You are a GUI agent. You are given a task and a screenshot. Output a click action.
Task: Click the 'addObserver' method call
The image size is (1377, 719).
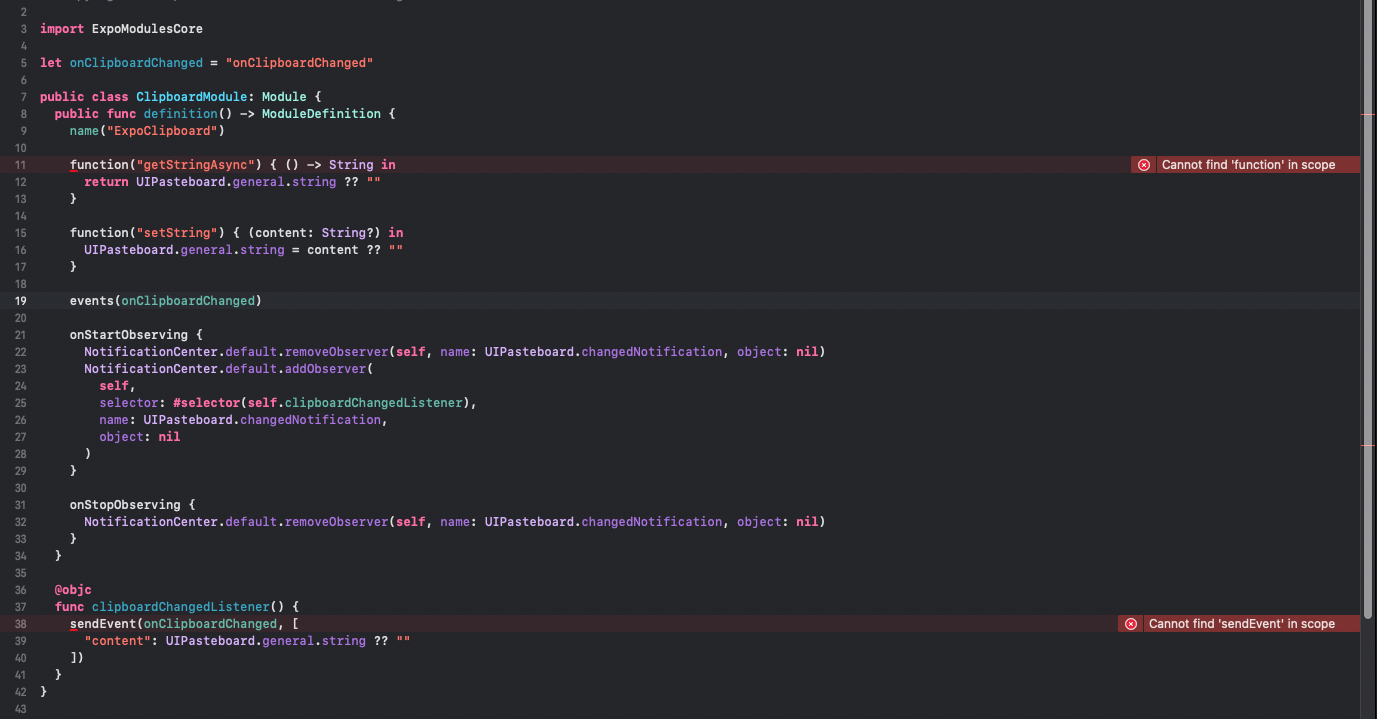[325, 369]
